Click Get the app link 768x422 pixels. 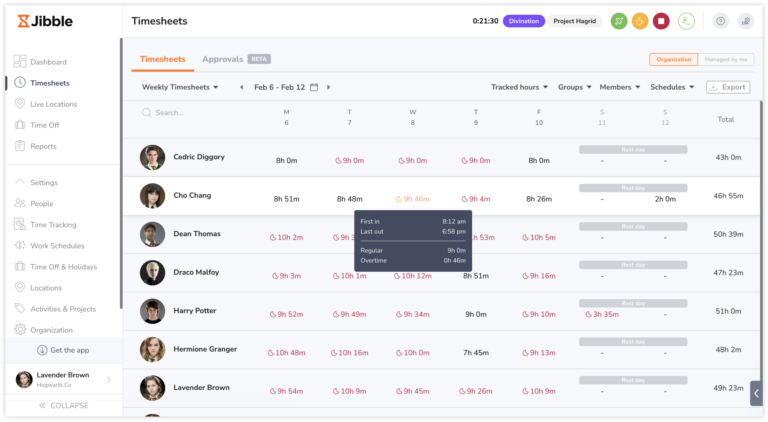63,350
